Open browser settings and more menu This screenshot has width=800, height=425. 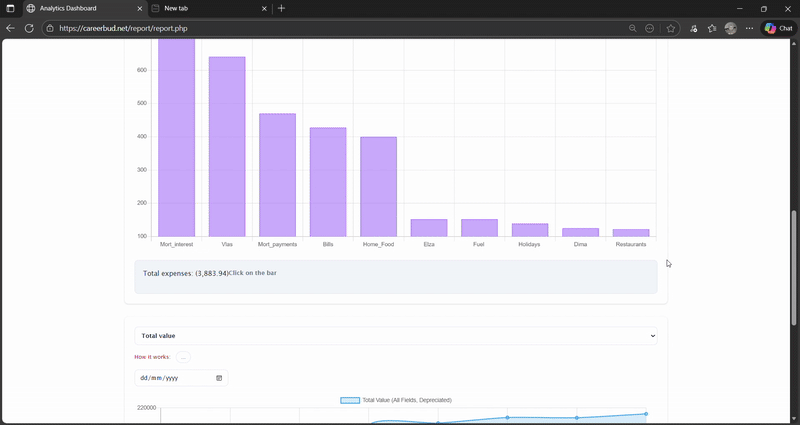(749, 28)
